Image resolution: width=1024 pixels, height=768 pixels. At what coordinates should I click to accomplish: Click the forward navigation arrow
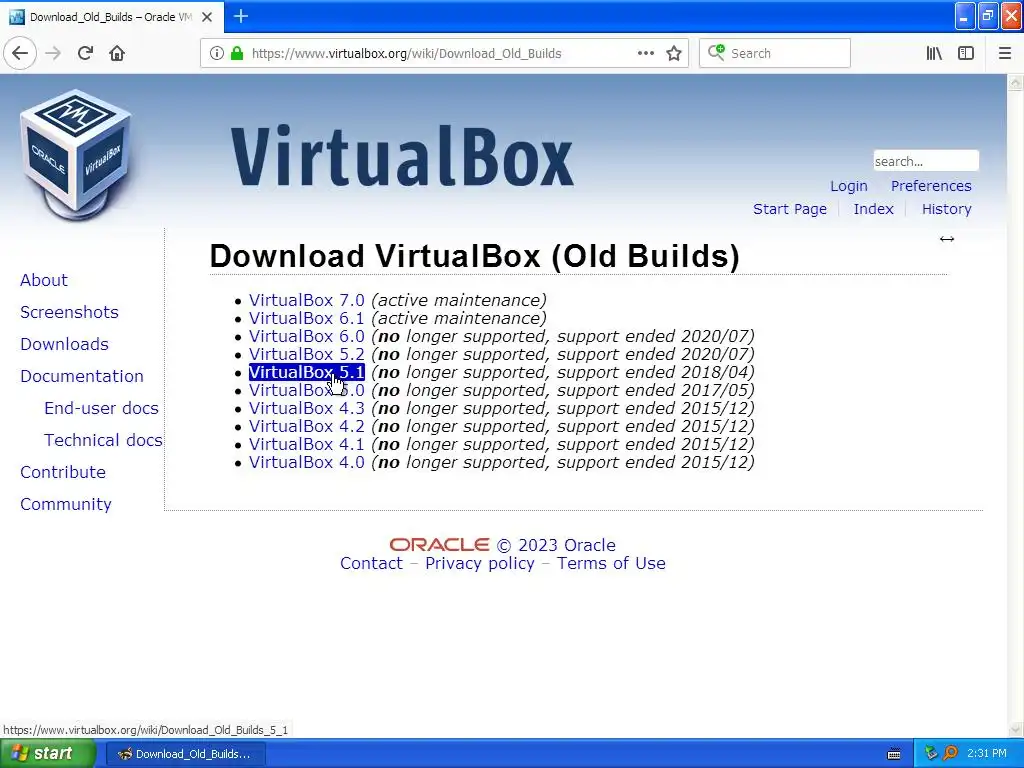53,53
